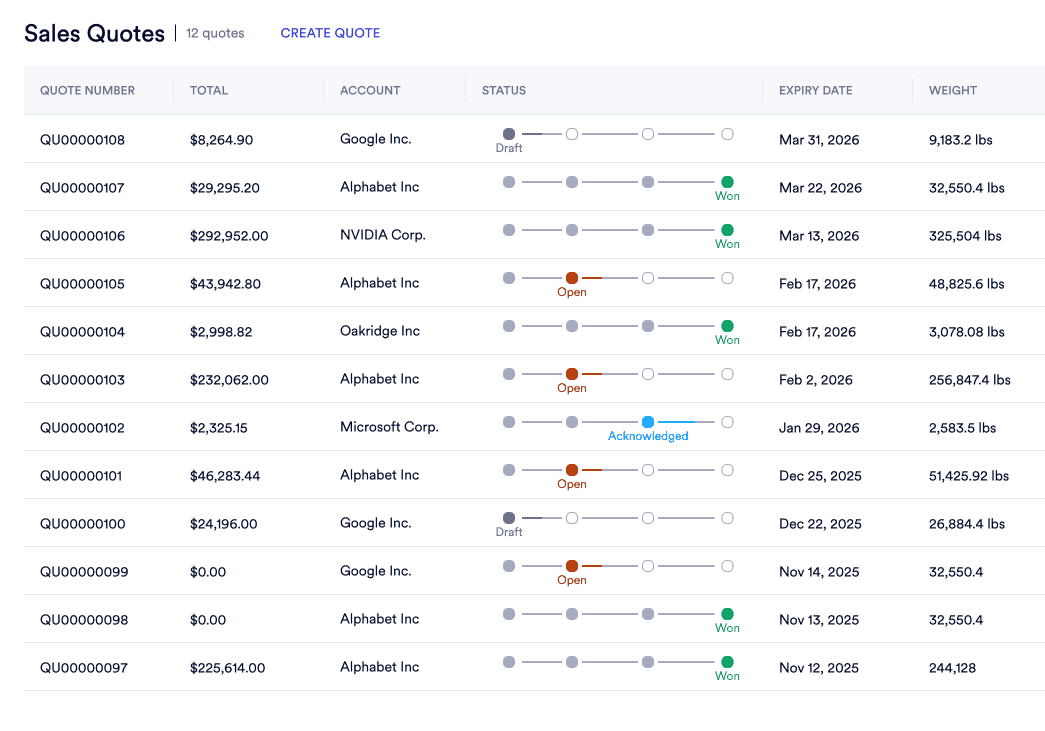Image resolution: width=1045 pixels, height=731 pixels.
Task: Click the CREATE QUOTE link
Action: (x=330, y=33)
